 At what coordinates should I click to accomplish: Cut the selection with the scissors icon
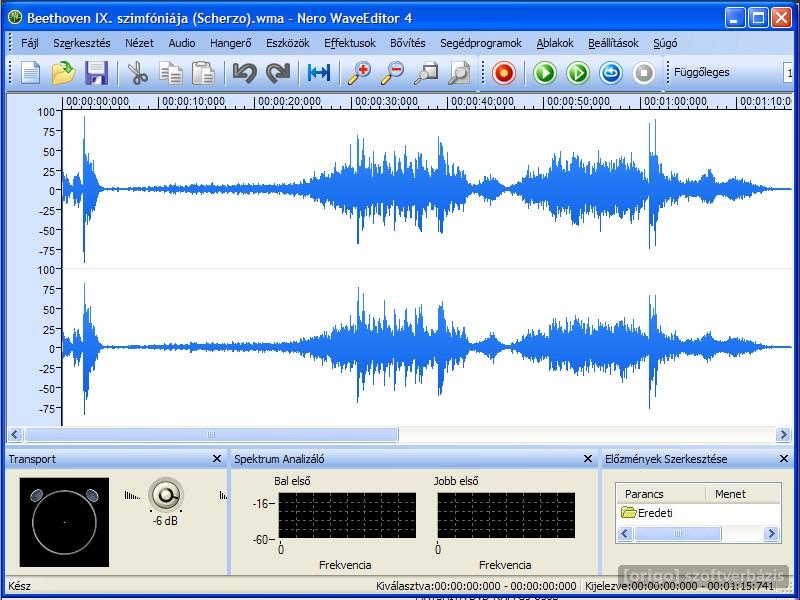137,73
